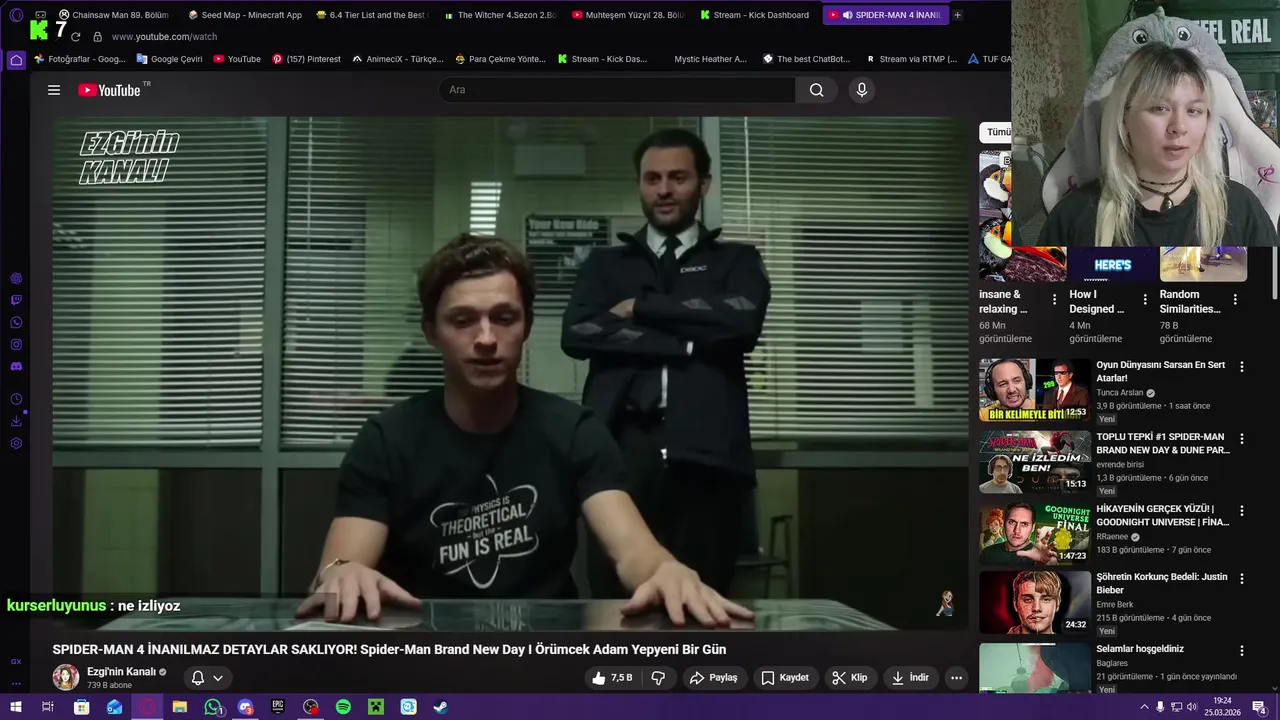
Task: Create a clip with Klip button
Action: point(850,678)
